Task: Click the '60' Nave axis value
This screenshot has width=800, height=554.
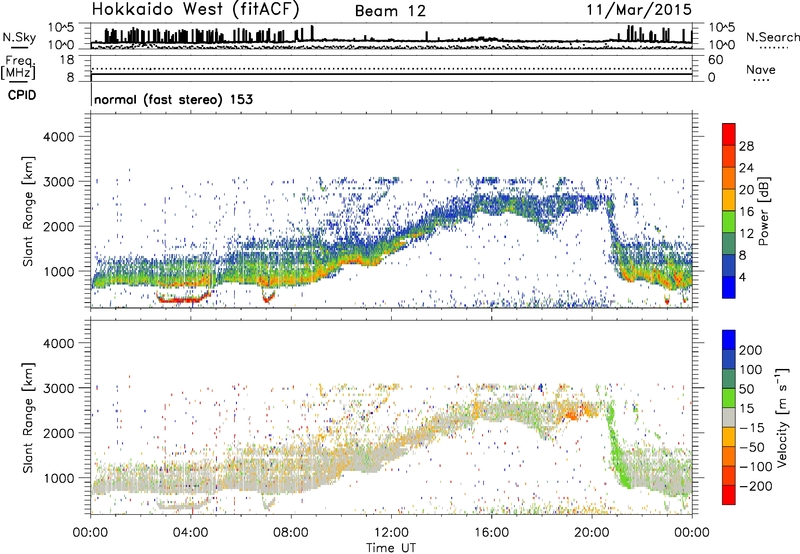Action: click(x=716, y=60)
